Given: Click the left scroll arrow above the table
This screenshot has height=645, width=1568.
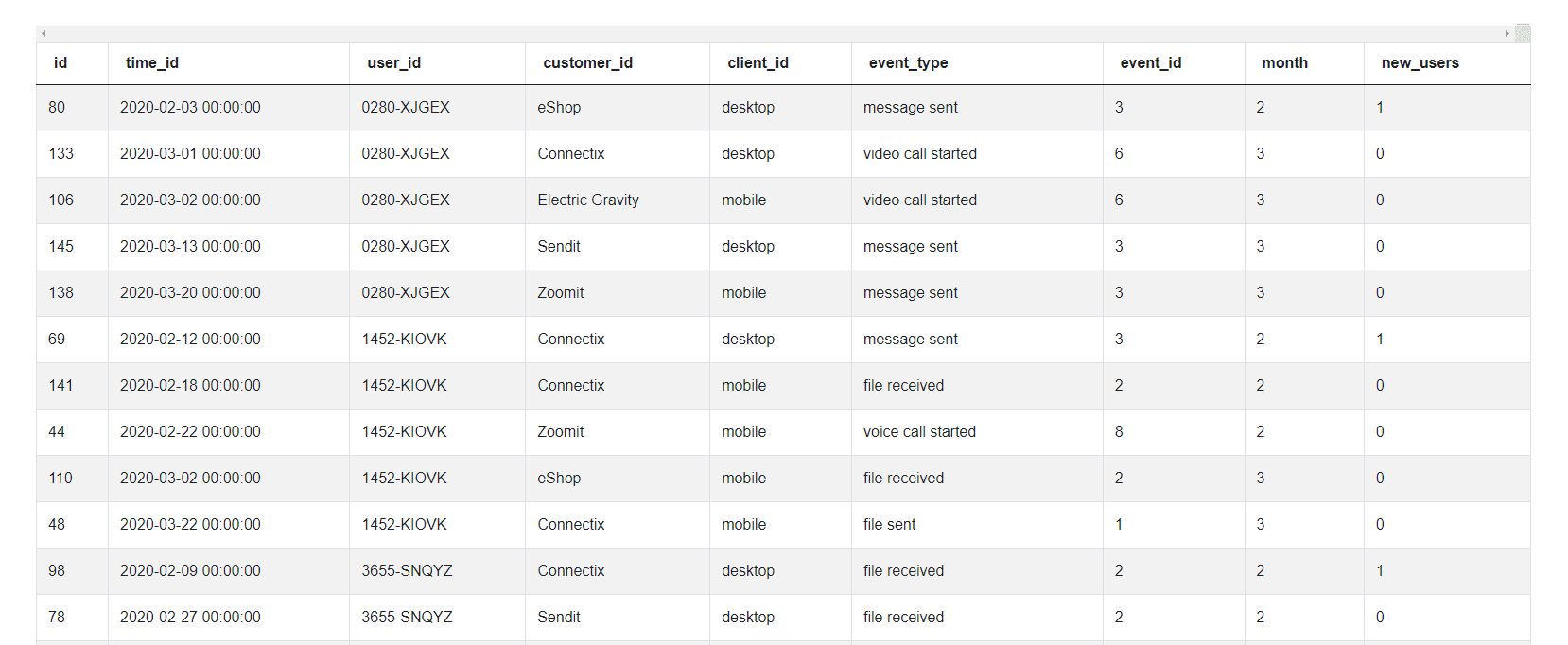Looking at the screenshot, I should (44, 32).
